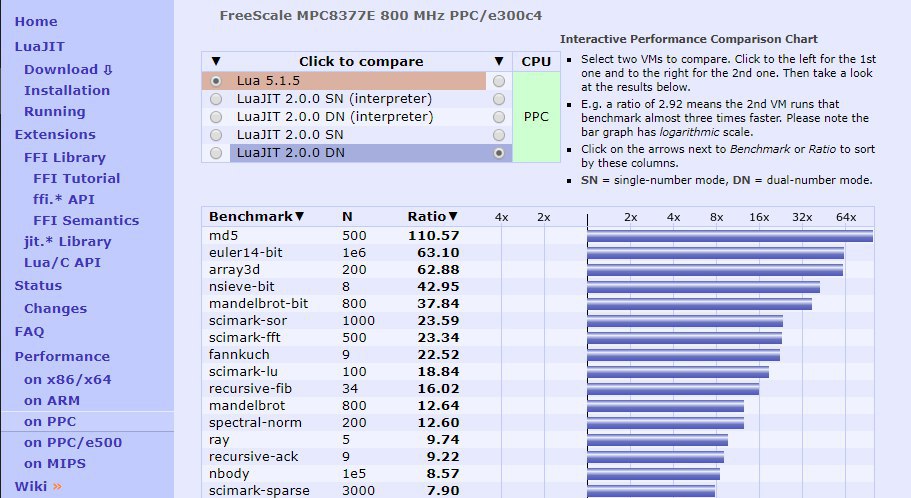Set LuaJIT 2.0.0 SN as second VM
Screen dimensions: 911x498
pyautogui.click(x=498, y=135)
